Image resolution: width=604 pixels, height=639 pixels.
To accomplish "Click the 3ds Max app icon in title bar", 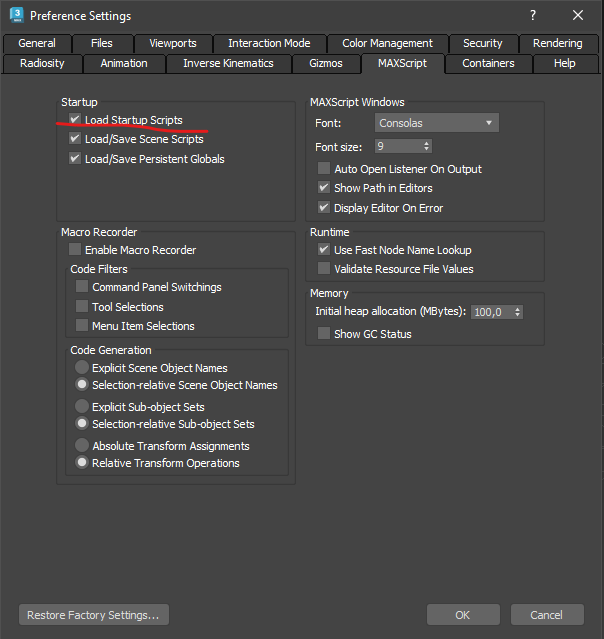I will 17,15.
